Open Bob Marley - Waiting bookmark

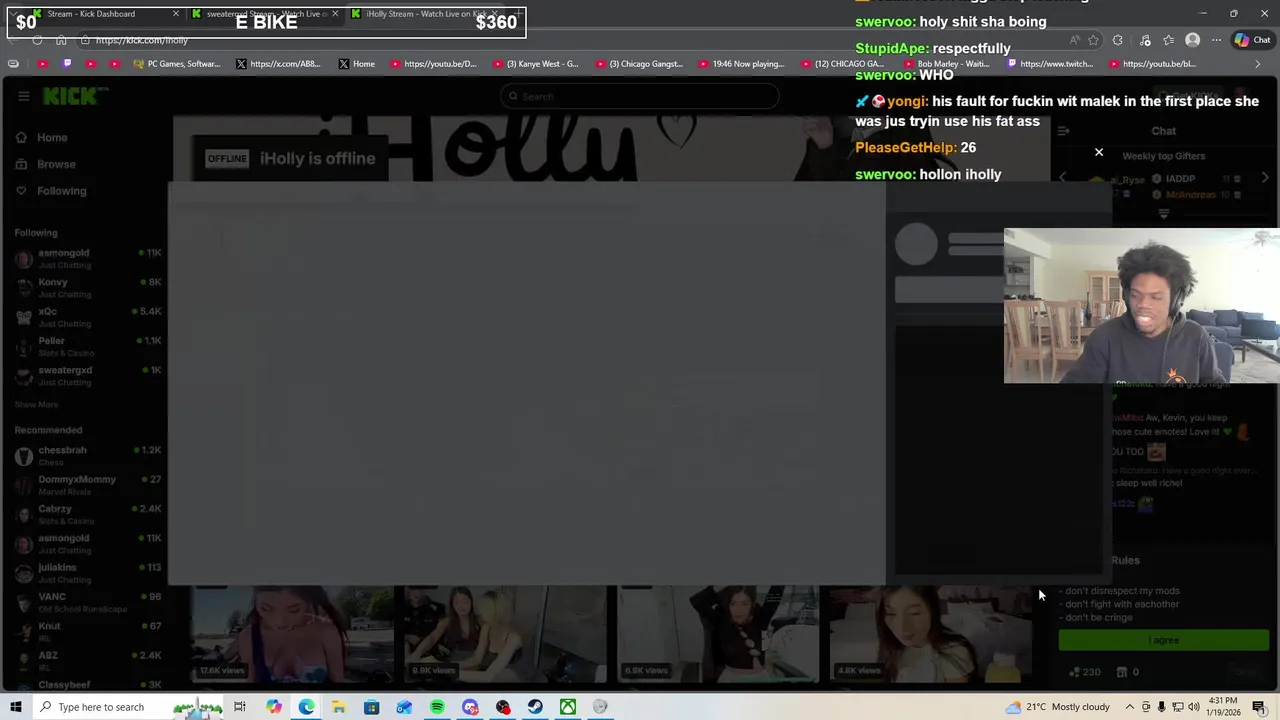click(x=946, y=64)
